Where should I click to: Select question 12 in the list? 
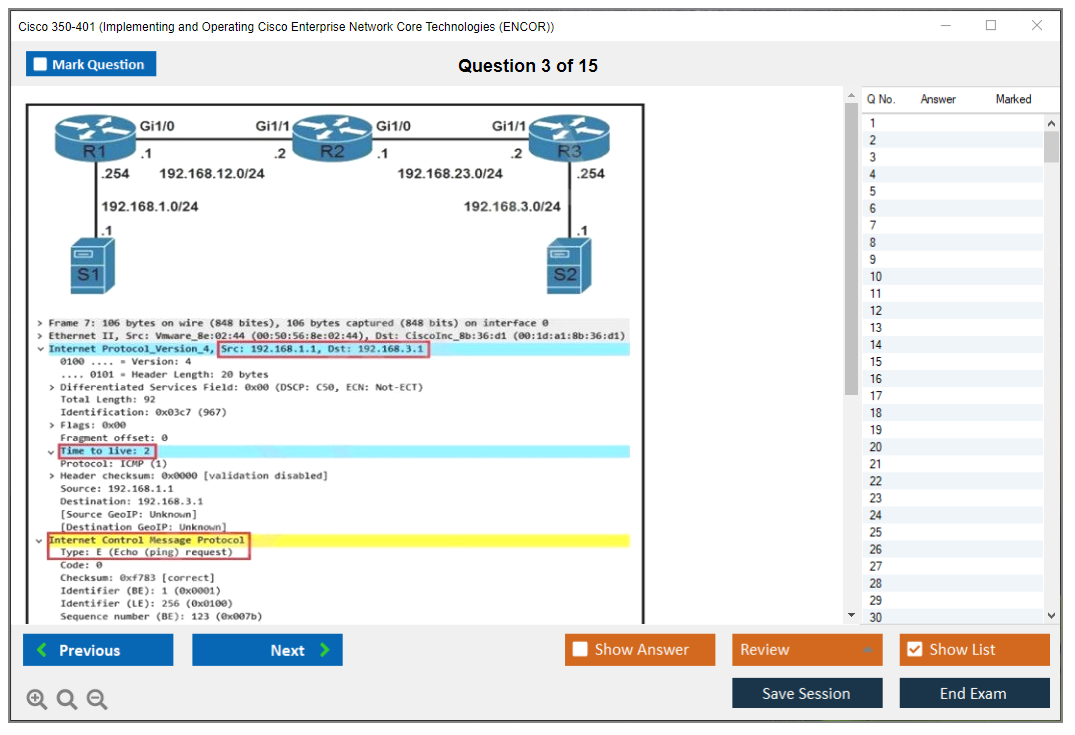pyautogui.click(x=953, y=311)
